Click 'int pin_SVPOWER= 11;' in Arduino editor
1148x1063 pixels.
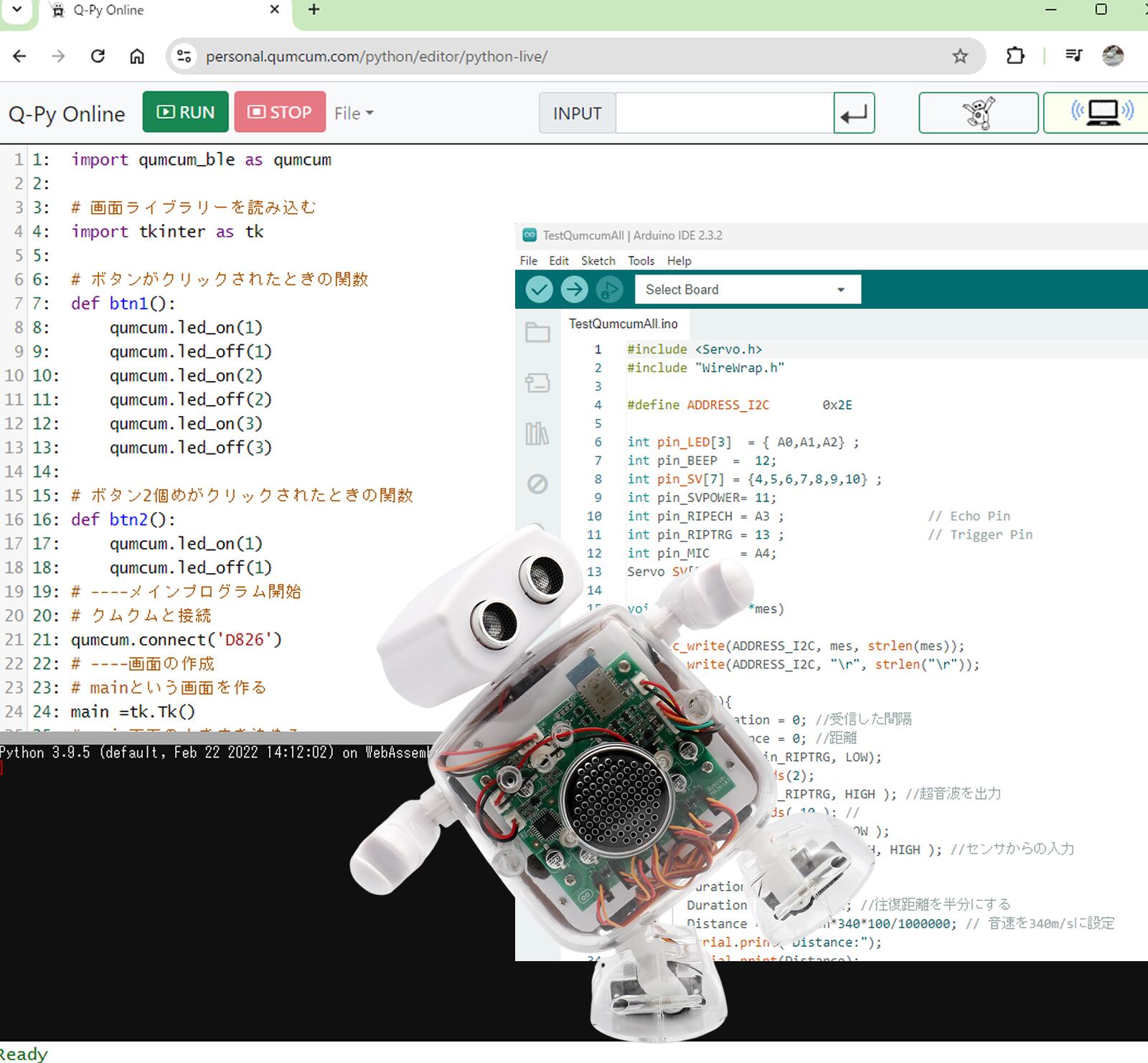tap(701, 498)
